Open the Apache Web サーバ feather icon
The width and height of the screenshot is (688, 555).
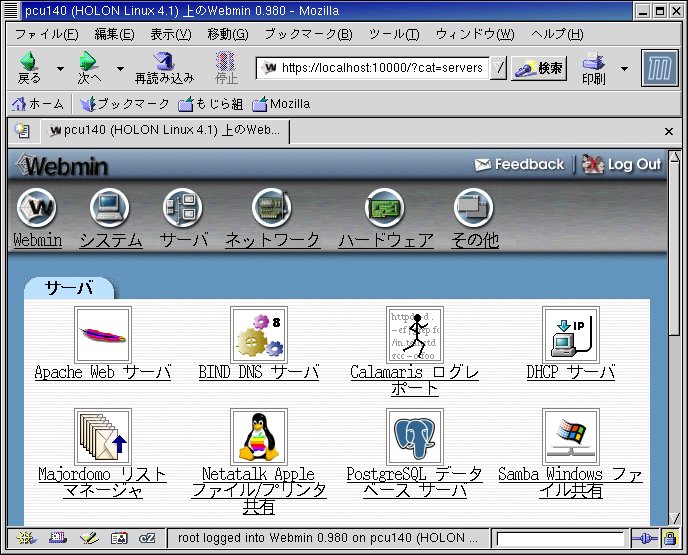coord(103,334)
